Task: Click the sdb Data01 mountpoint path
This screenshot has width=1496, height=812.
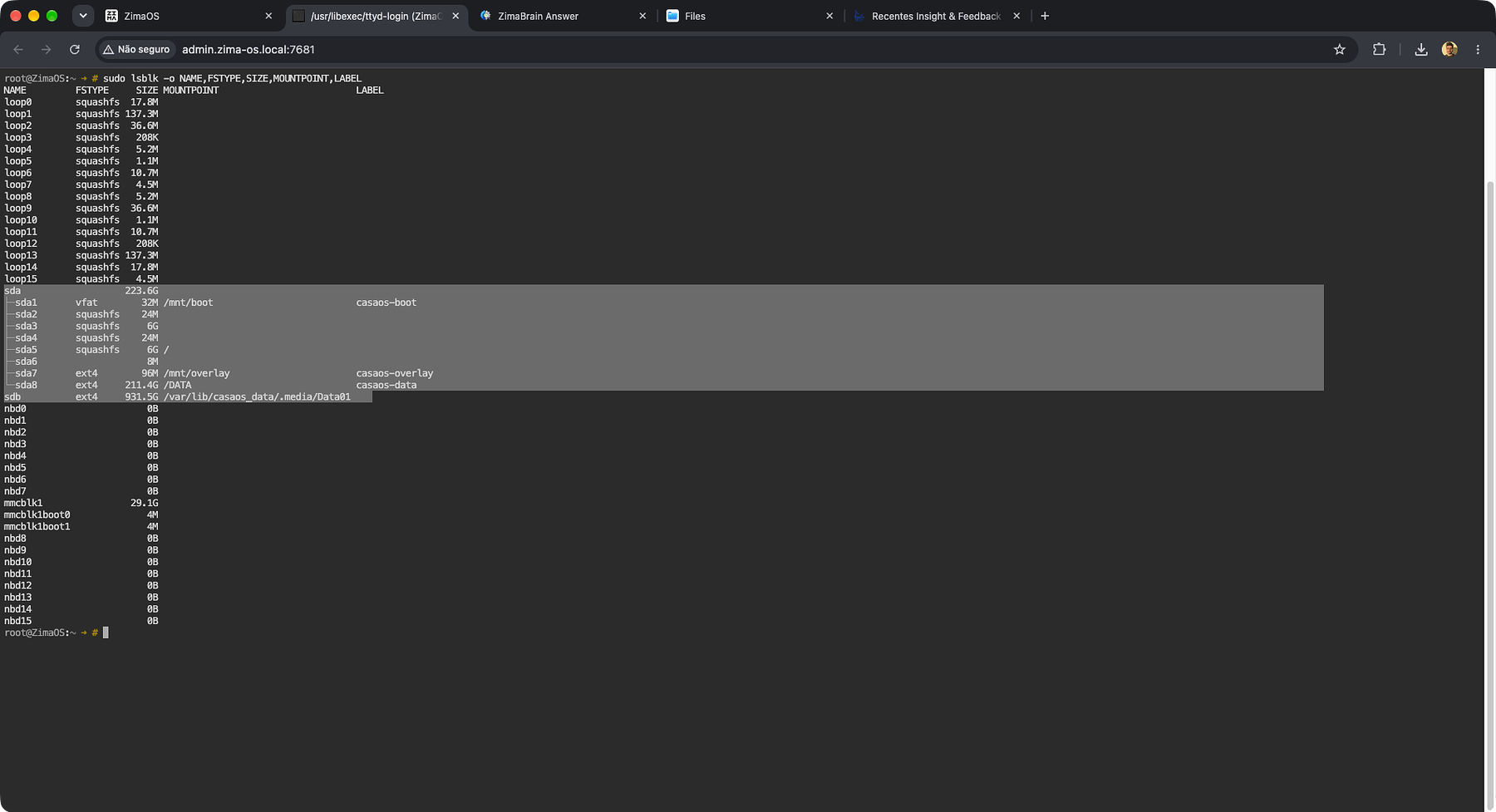Action: (258, 397)
